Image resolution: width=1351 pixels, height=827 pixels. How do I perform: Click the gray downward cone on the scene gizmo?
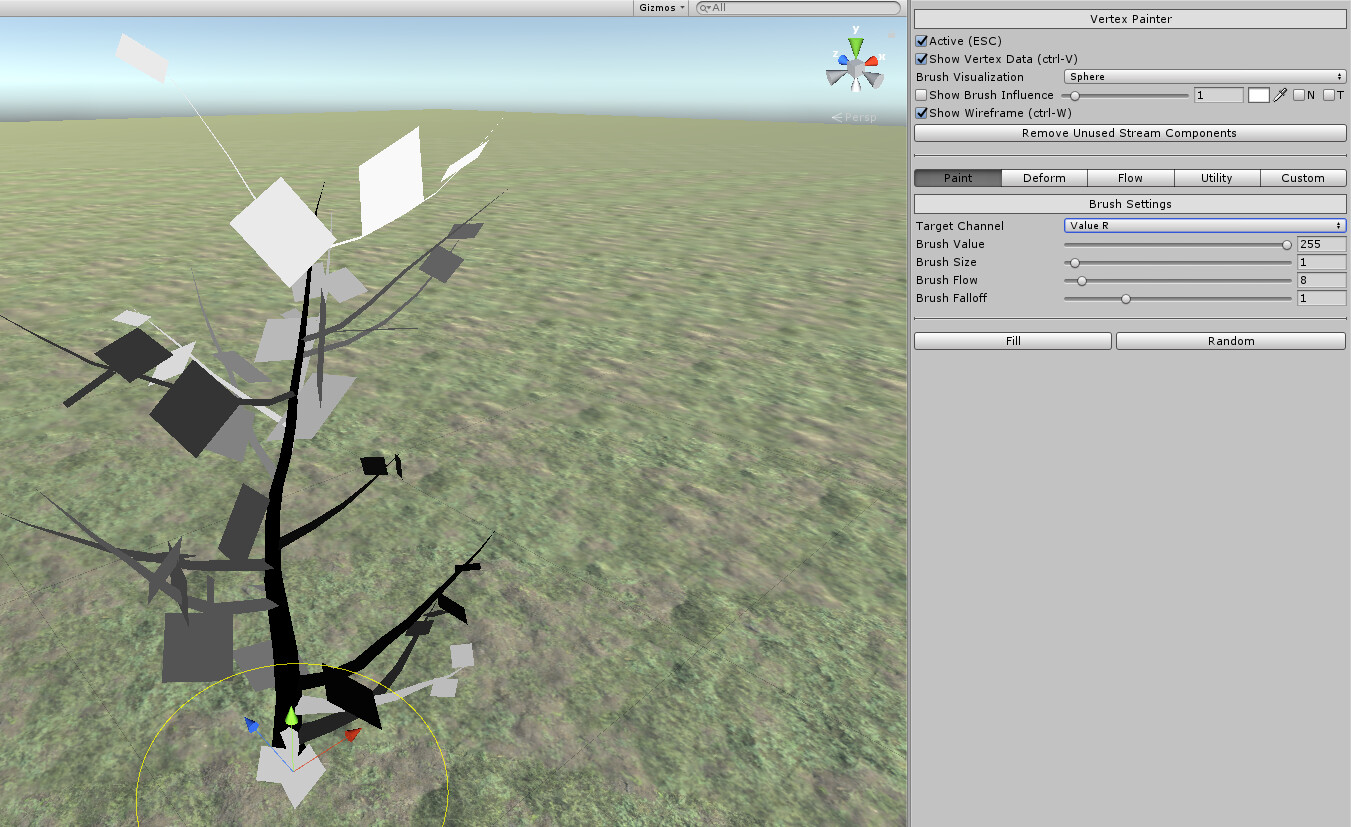click(x=856, y=85)
